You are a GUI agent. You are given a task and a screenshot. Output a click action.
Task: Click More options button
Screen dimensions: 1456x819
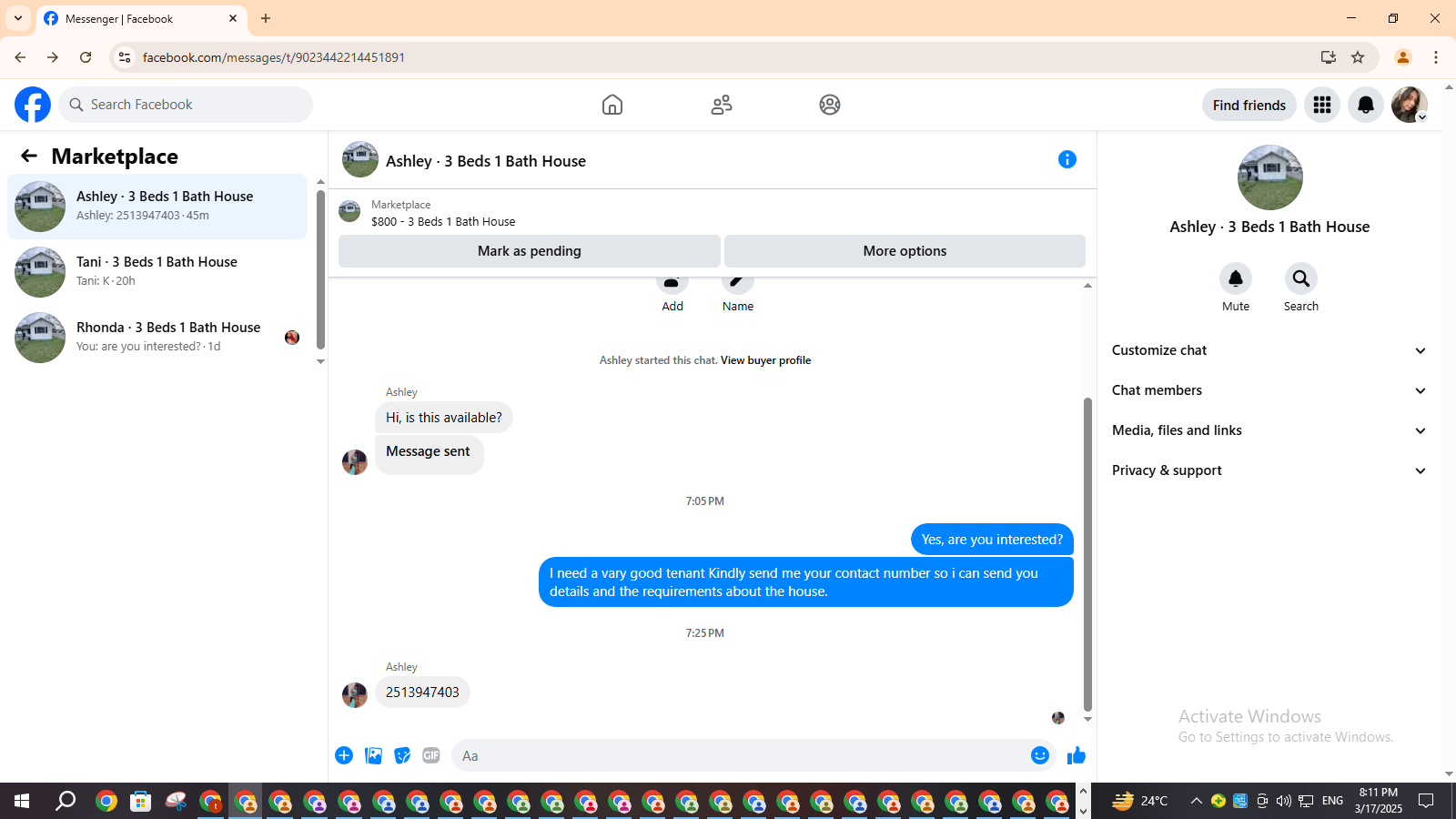pos(905,251)
